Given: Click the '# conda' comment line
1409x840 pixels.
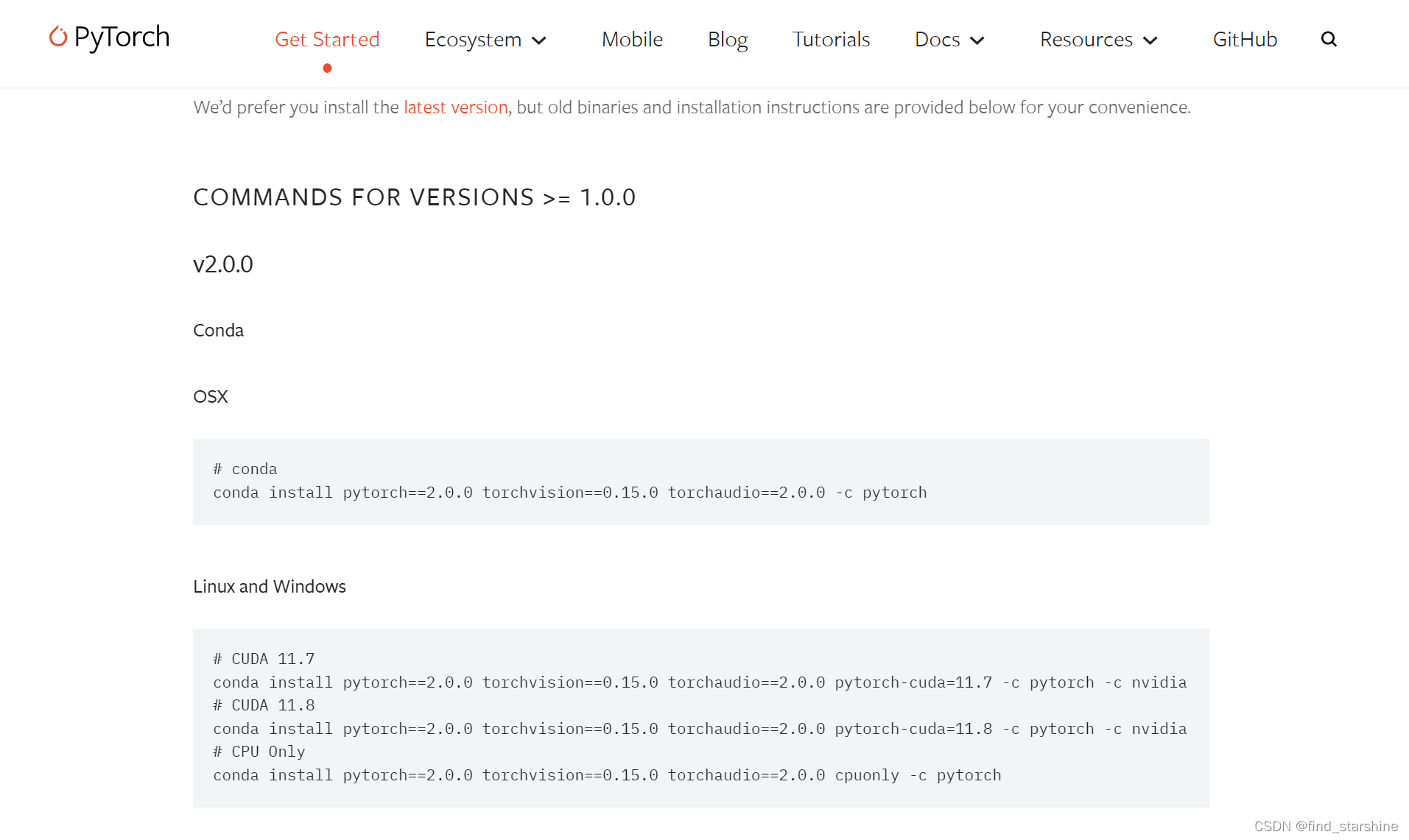Looking at the screenshot, I should 245,469.
